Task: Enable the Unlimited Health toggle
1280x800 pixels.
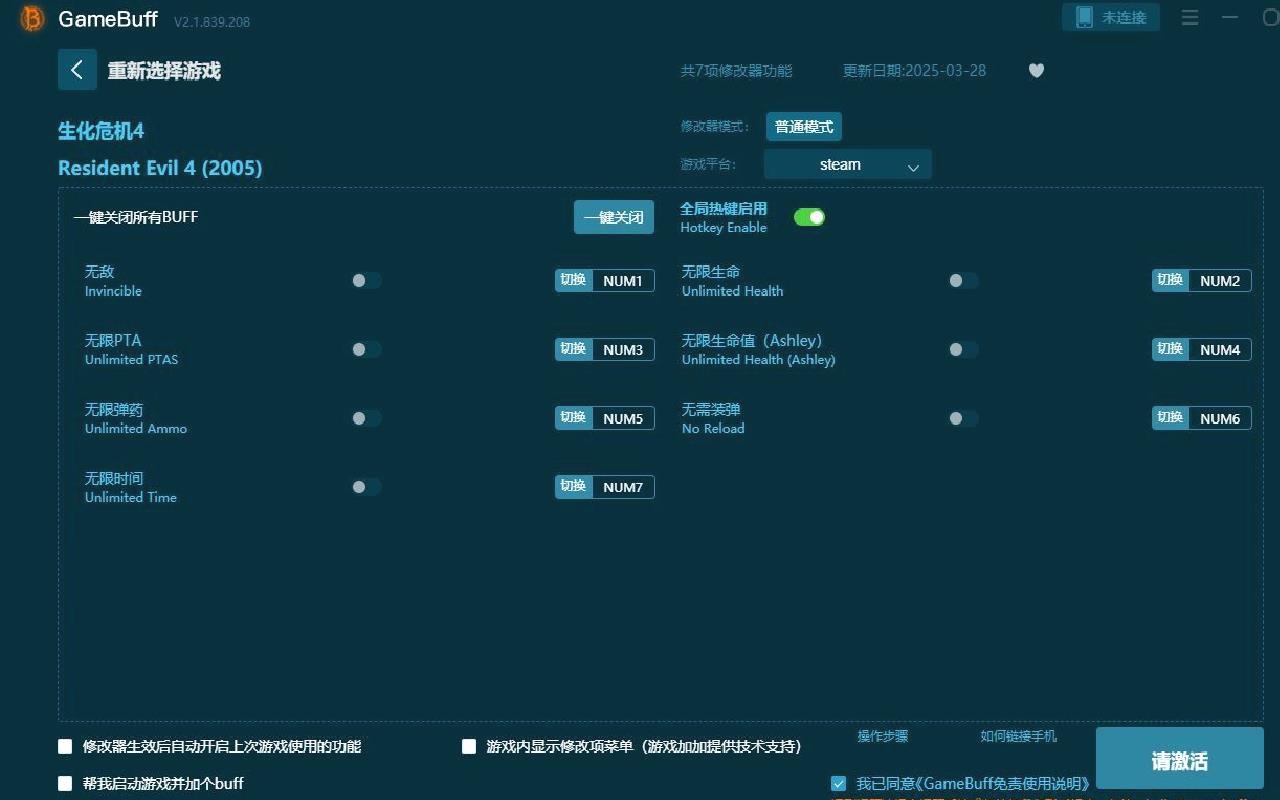Action: pyautogui.click(x=963, y=281)
